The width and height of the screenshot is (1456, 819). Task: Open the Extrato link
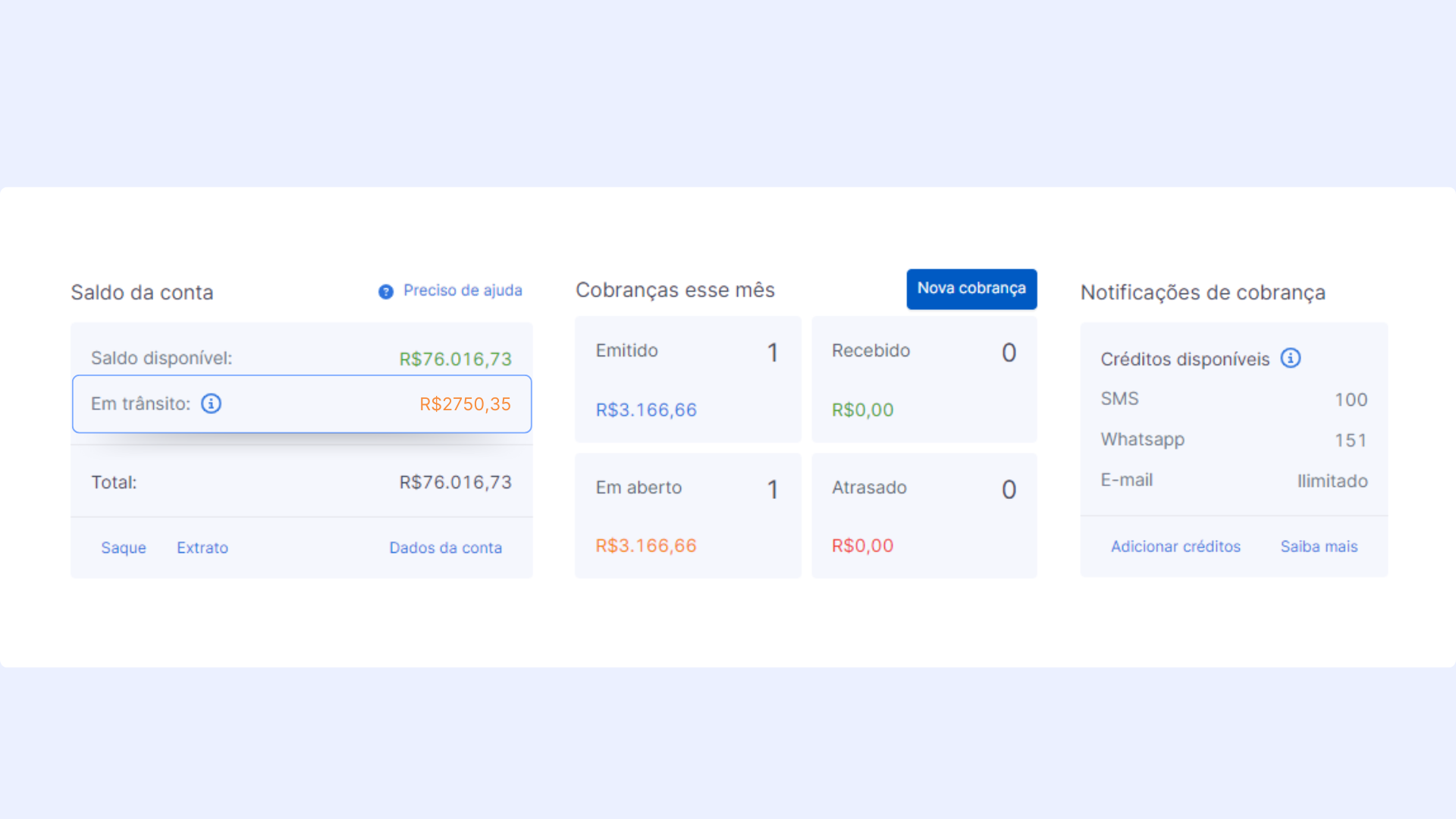[202, 548]
